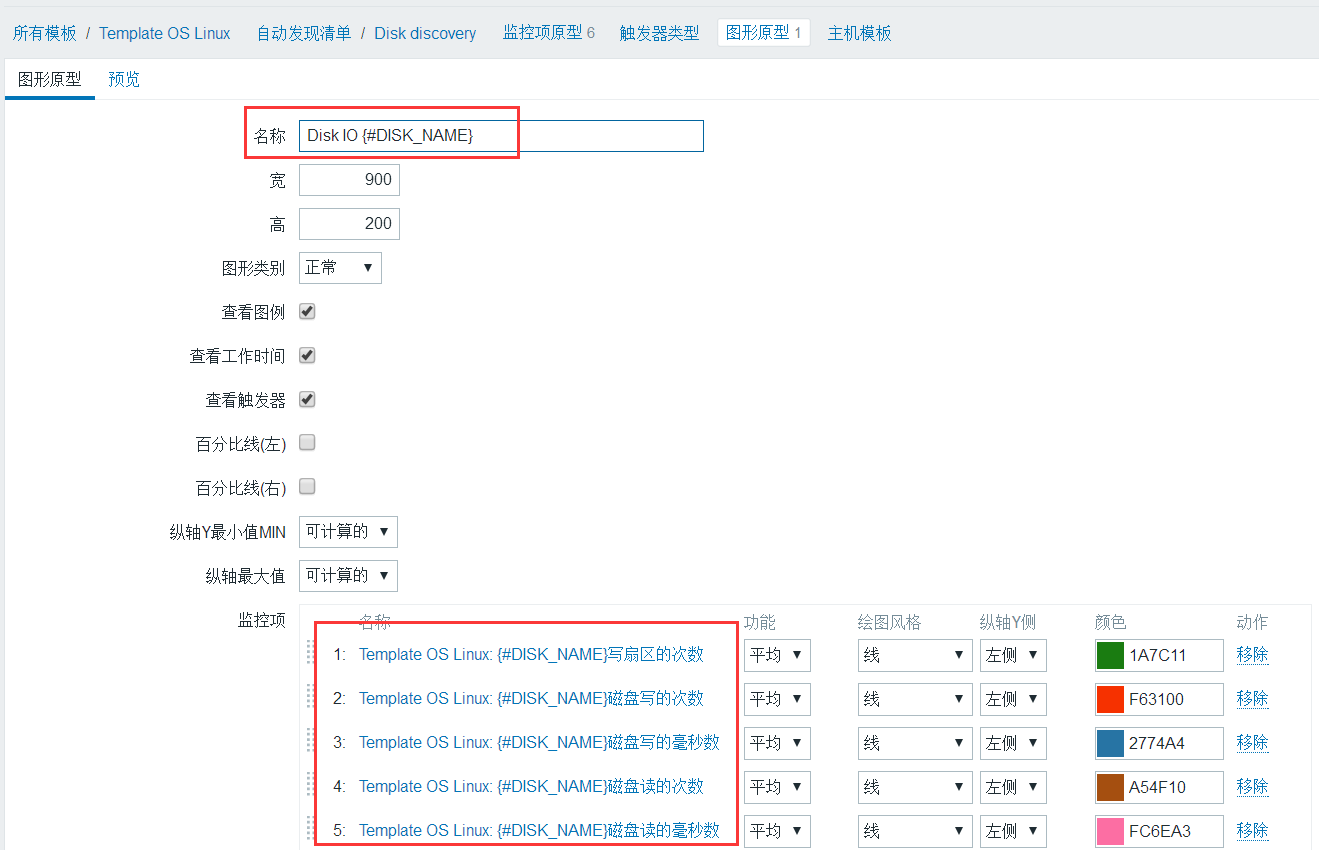This screenshot has height=850, width=1319.
Task: Open the 图形原型 1 navigation tab
Action: click(763, 33)
